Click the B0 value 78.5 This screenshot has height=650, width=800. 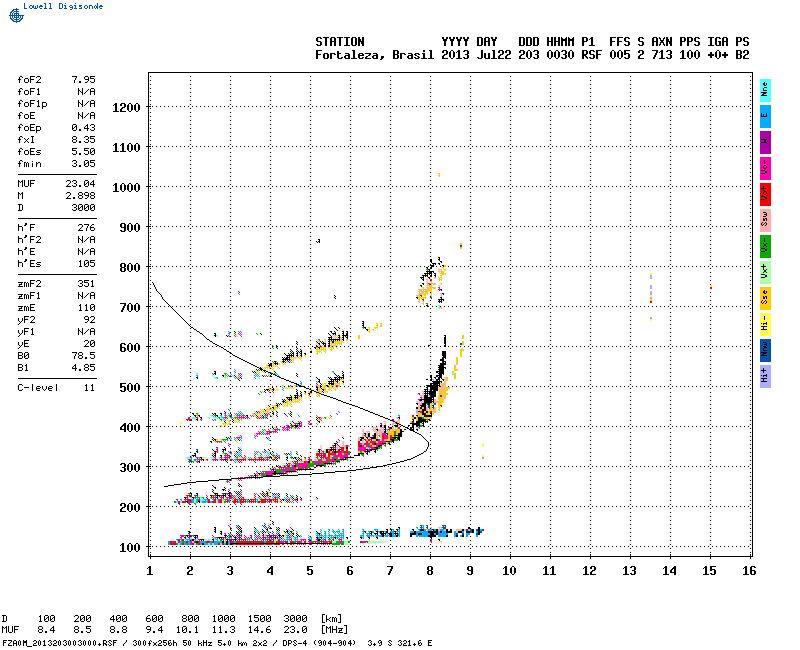(83, 356)
